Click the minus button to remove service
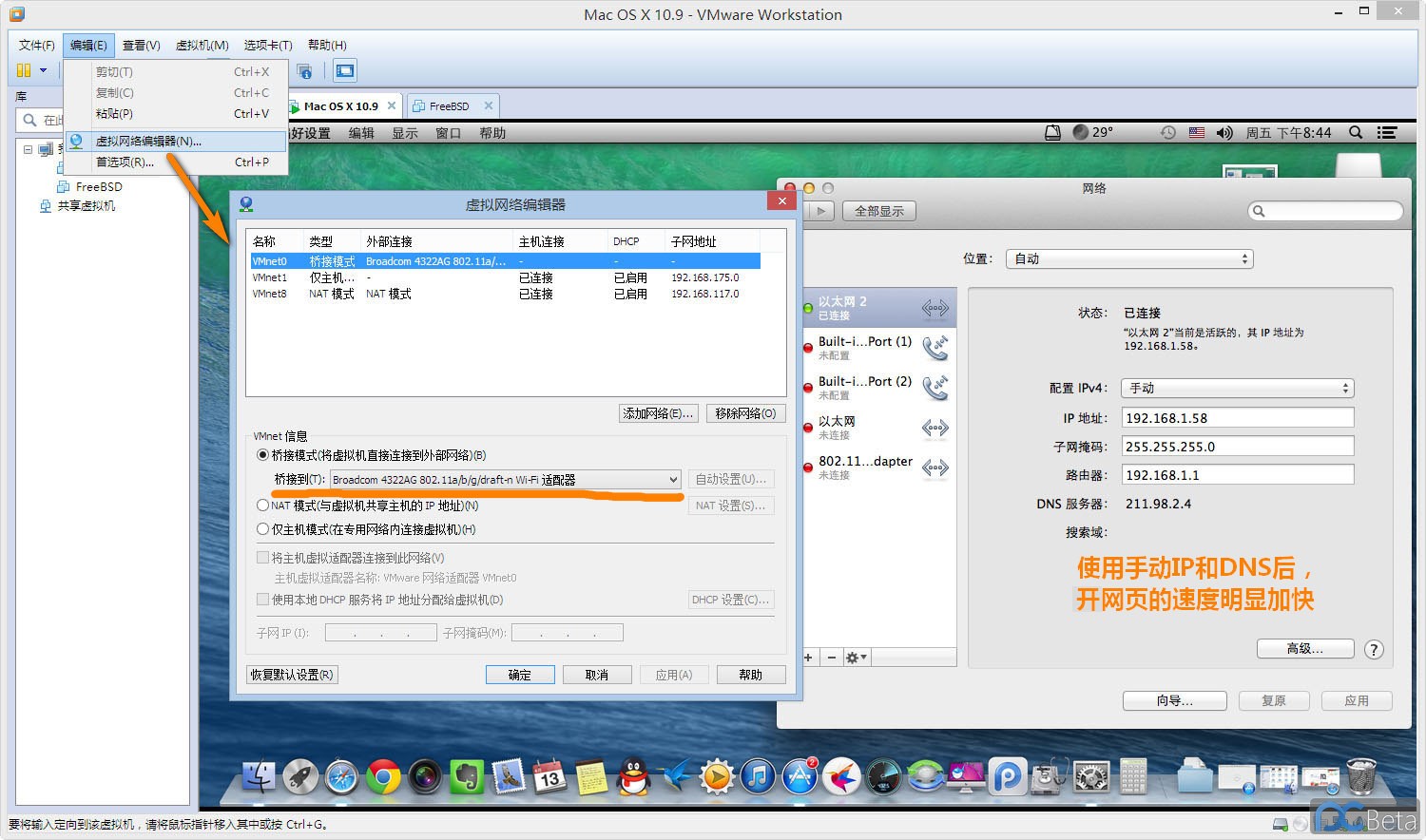Viewport: 1426px width, 840px height. coord(832,658)
